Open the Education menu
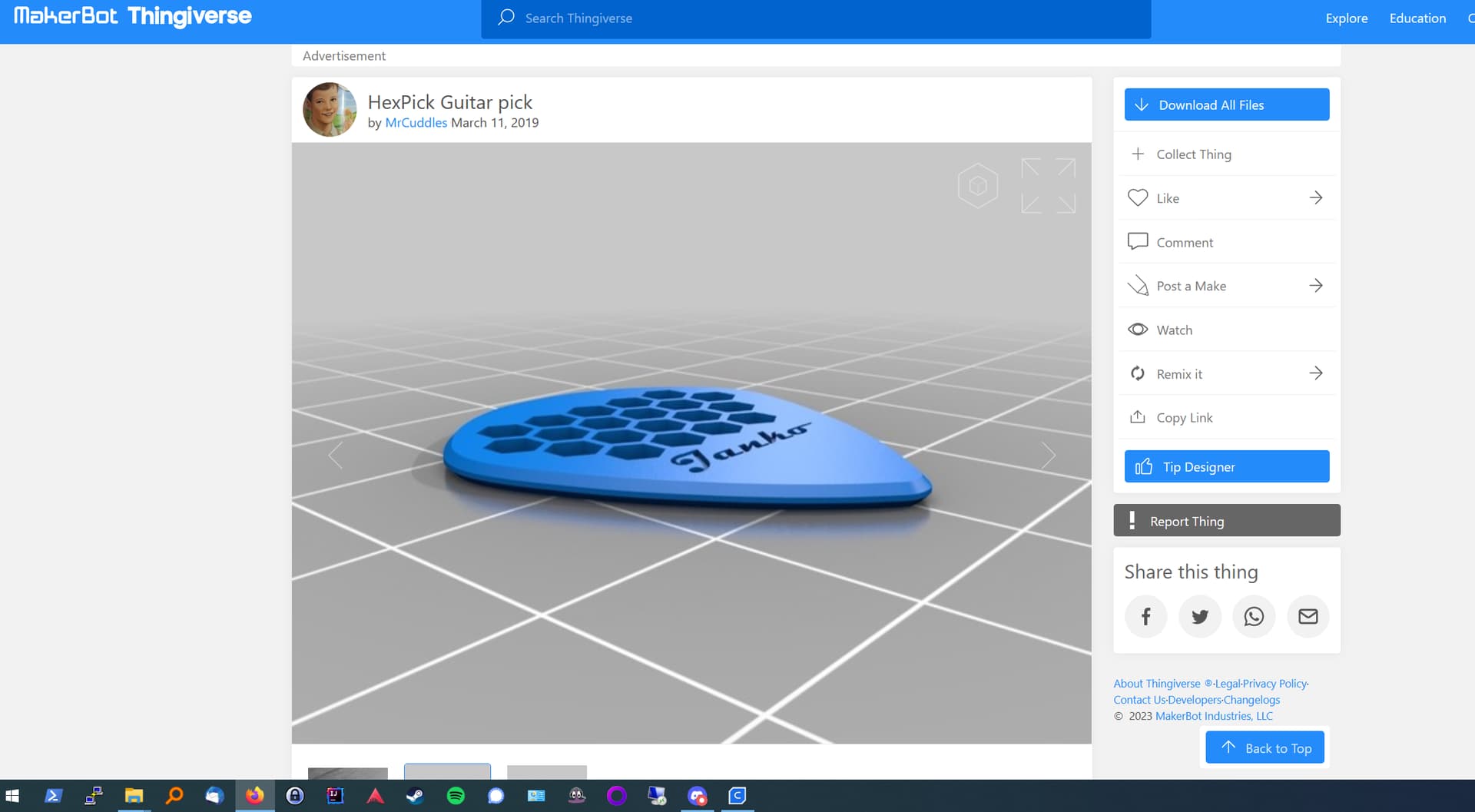The image size is (1475, 812). tap(1417, 18)
